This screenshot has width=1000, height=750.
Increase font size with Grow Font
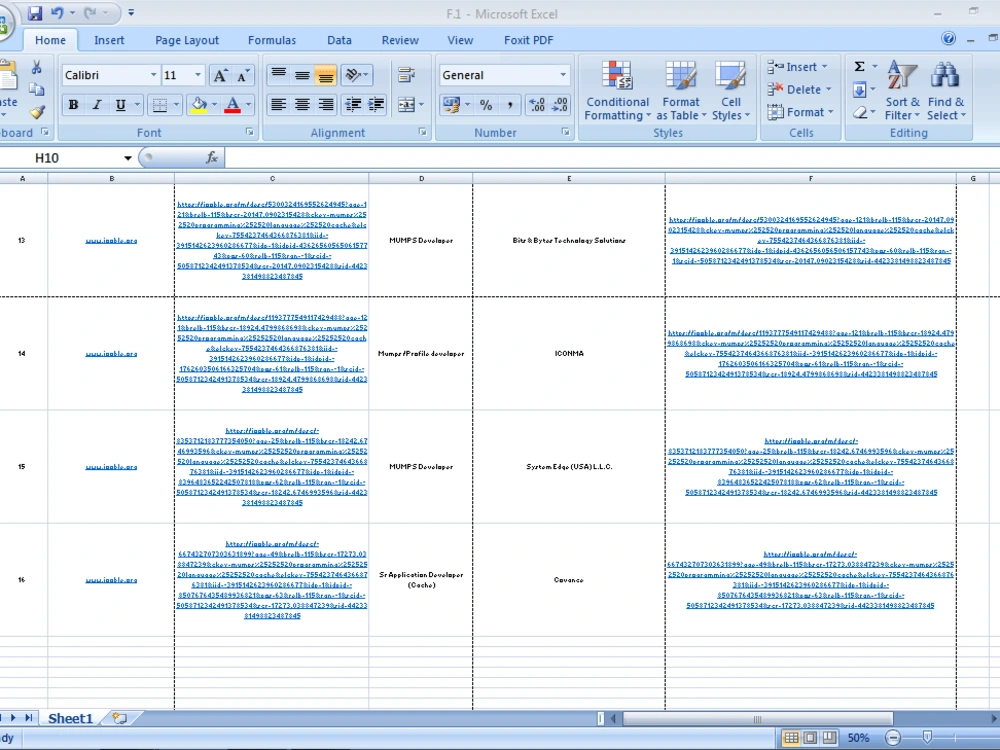pyautogui.click(x=220, y=75)
